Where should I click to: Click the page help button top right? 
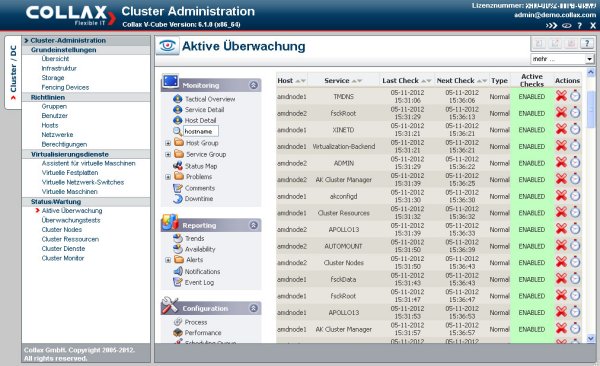tap(587, 44)
